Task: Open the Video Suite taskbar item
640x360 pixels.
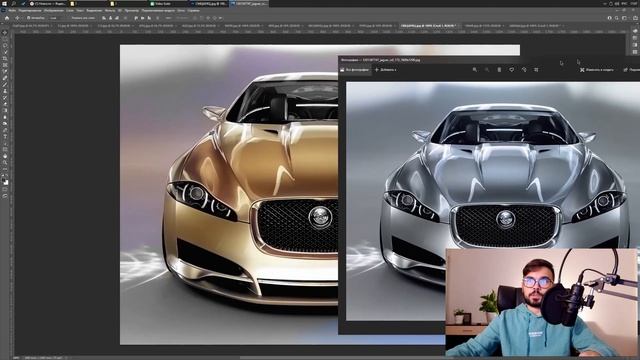Action: pos(160,4)
